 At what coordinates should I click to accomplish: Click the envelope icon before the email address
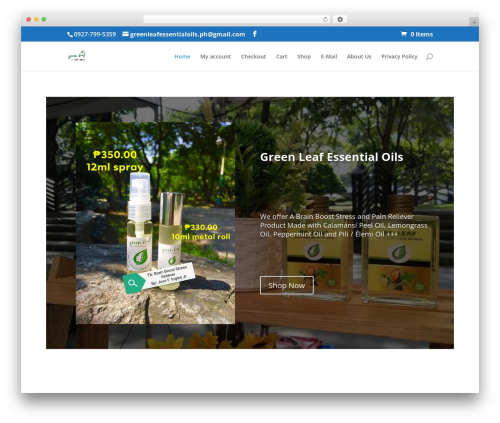click(x=125, y=34)
